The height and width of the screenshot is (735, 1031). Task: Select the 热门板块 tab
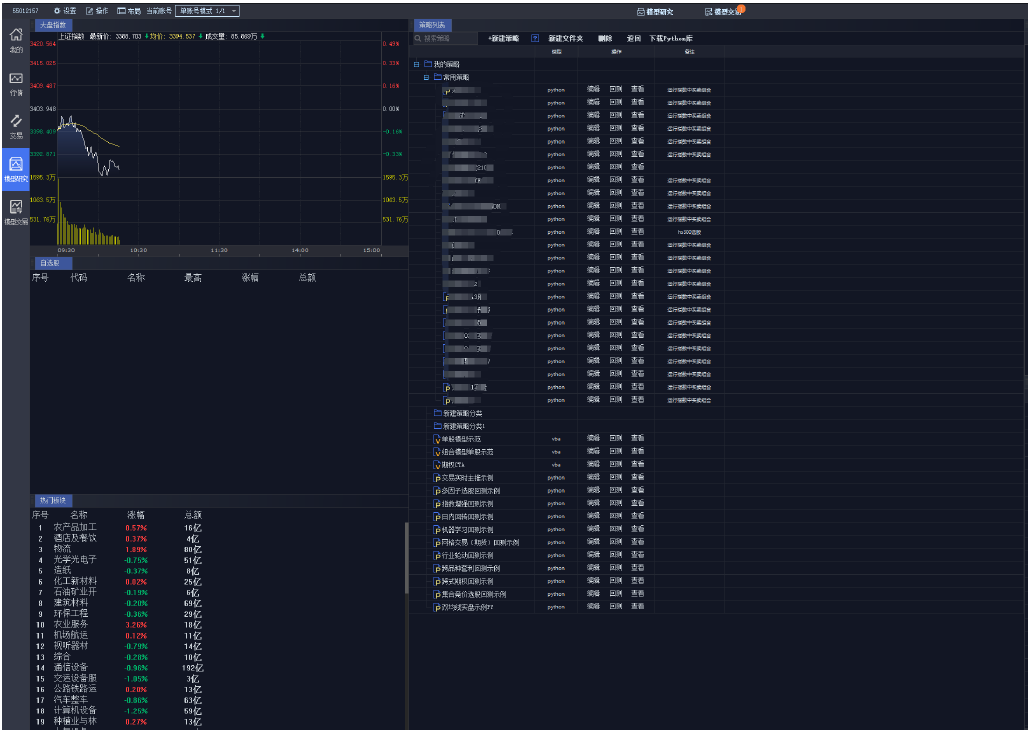53,500
